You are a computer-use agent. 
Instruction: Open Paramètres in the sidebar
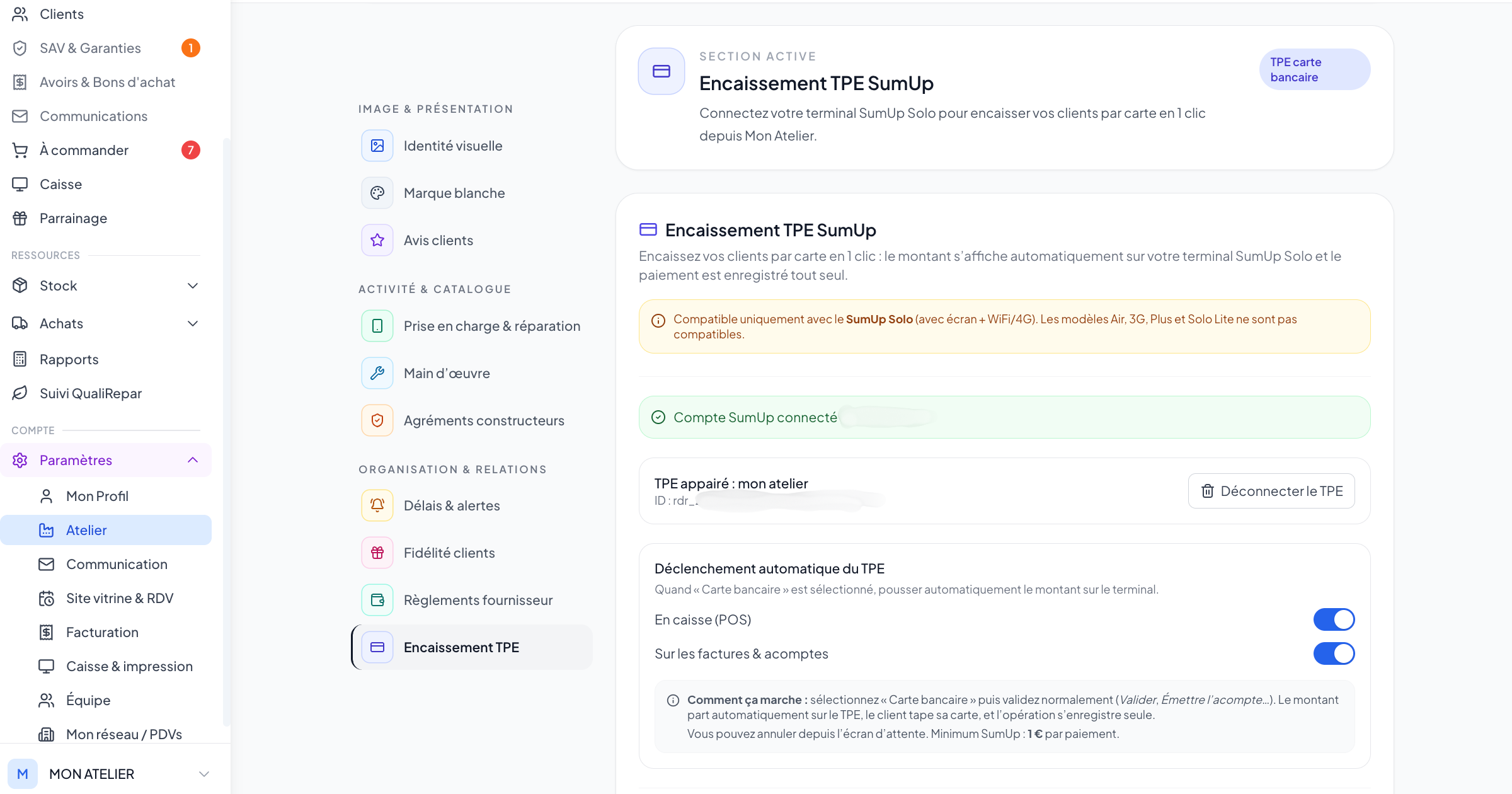point(106,460)
